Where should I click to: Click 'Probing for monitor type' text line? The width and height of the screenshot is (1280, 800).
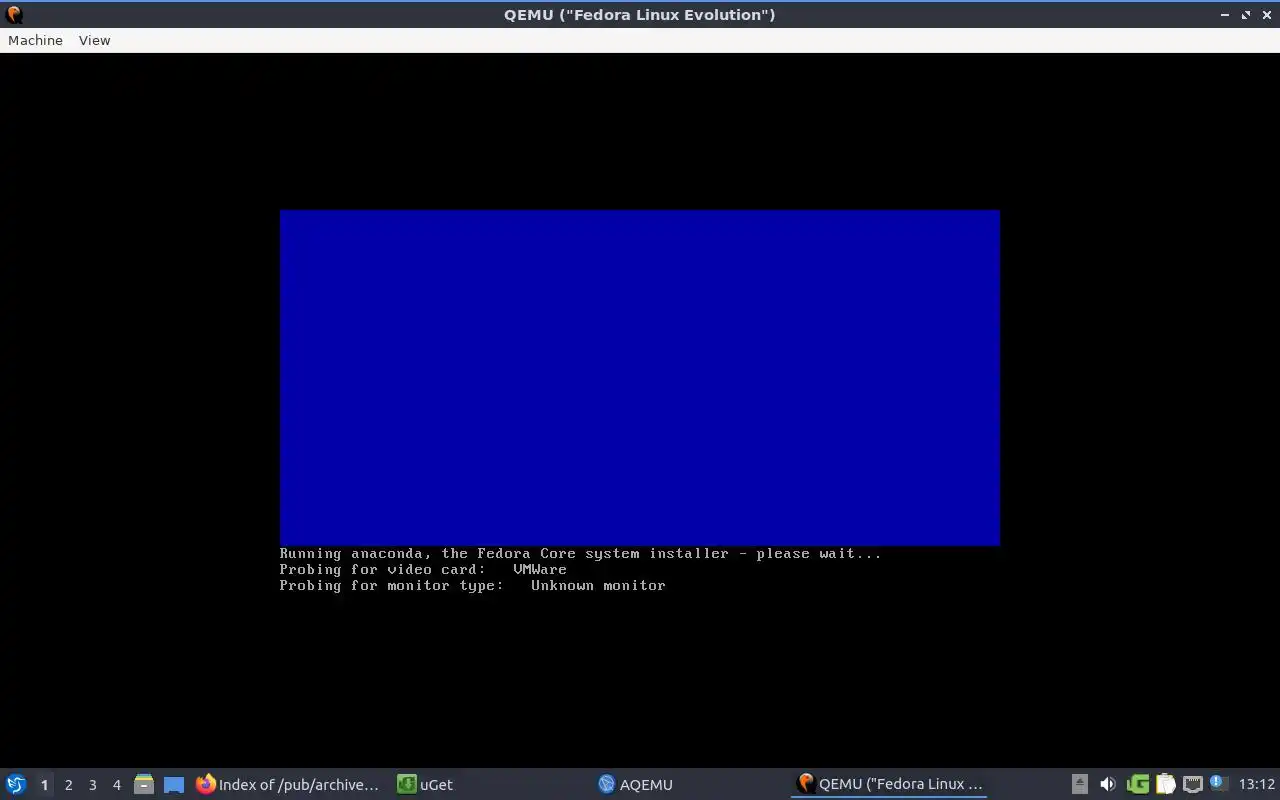pos(472,585)
